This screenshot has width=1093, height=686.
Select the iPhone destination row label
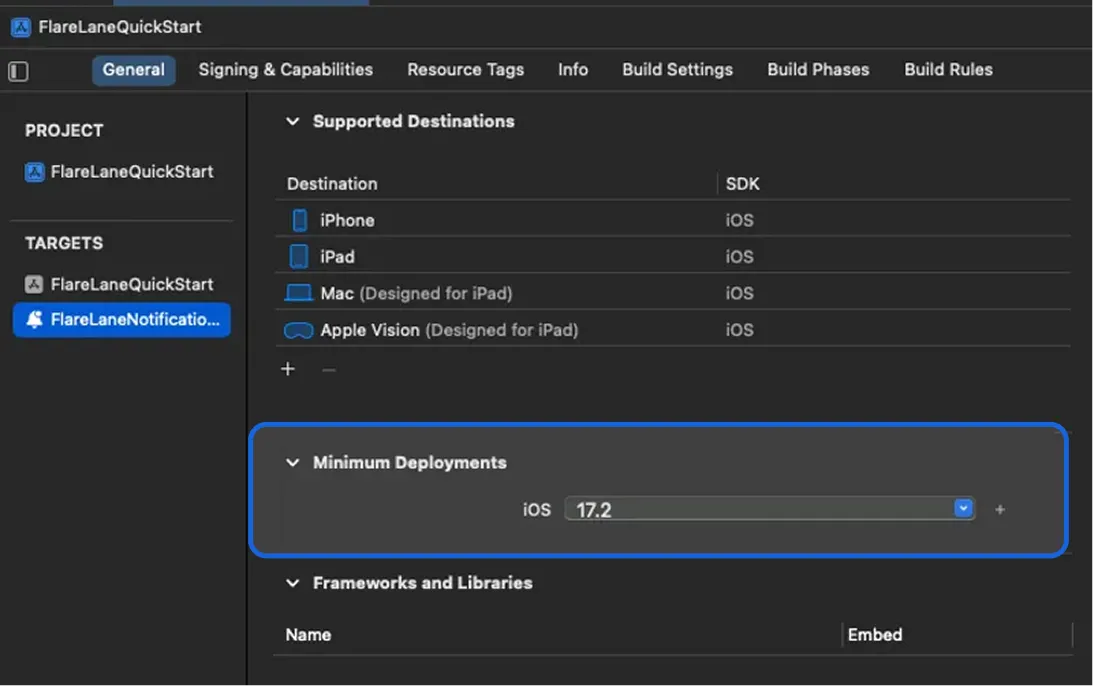click(347, 220)
